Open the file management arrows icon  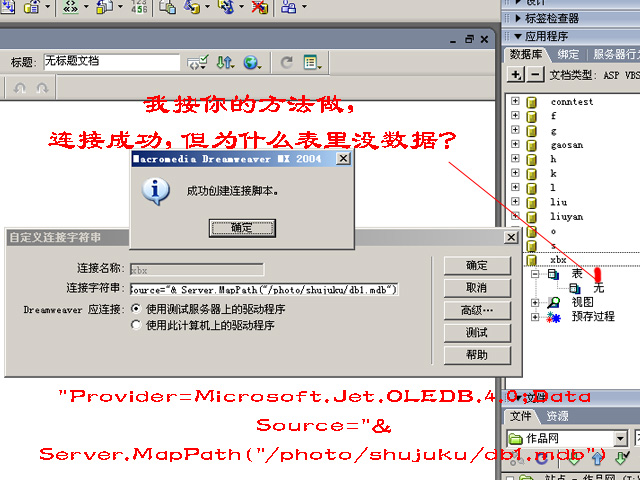click(225, 62)
